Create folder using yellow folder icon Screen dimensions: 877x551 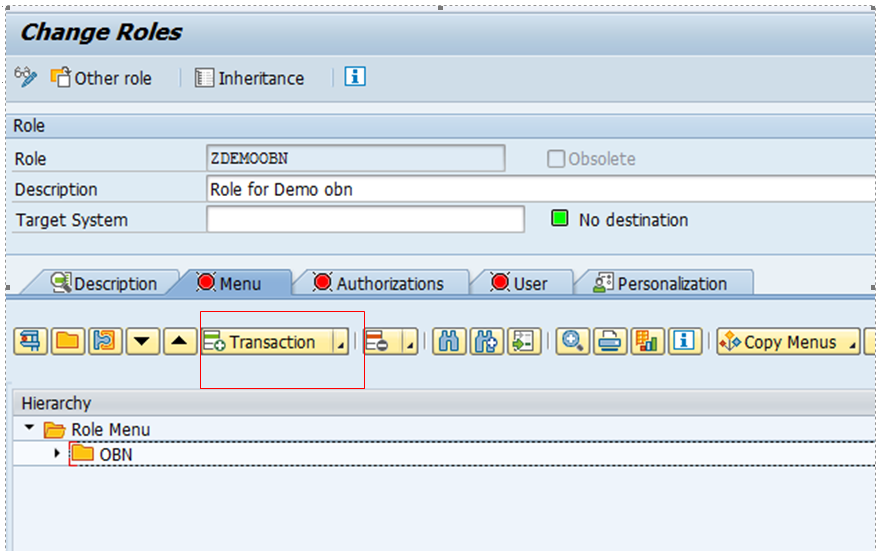[68, 341]
